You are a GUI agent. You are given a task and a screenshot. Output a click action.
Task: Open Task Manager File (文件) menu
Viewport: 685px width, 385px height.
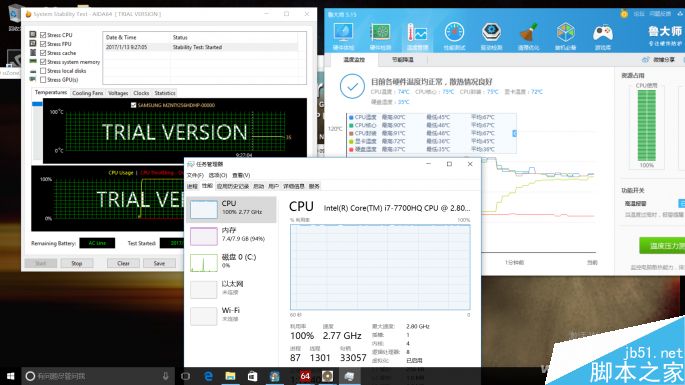195,175
